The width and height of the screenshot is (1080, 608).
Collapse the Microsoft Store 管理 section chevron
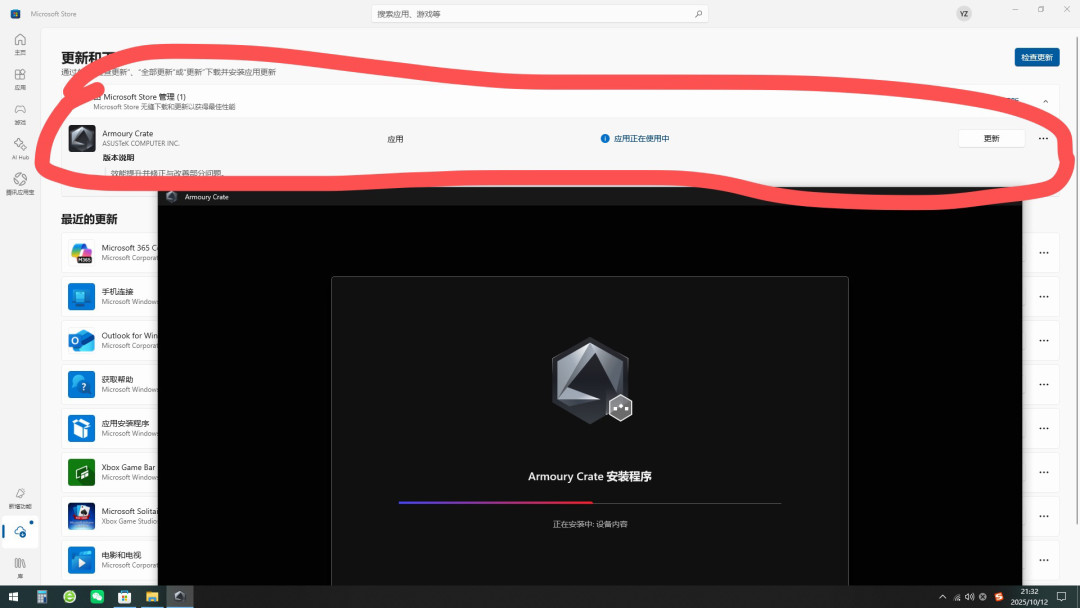[x=1046, y=101]
